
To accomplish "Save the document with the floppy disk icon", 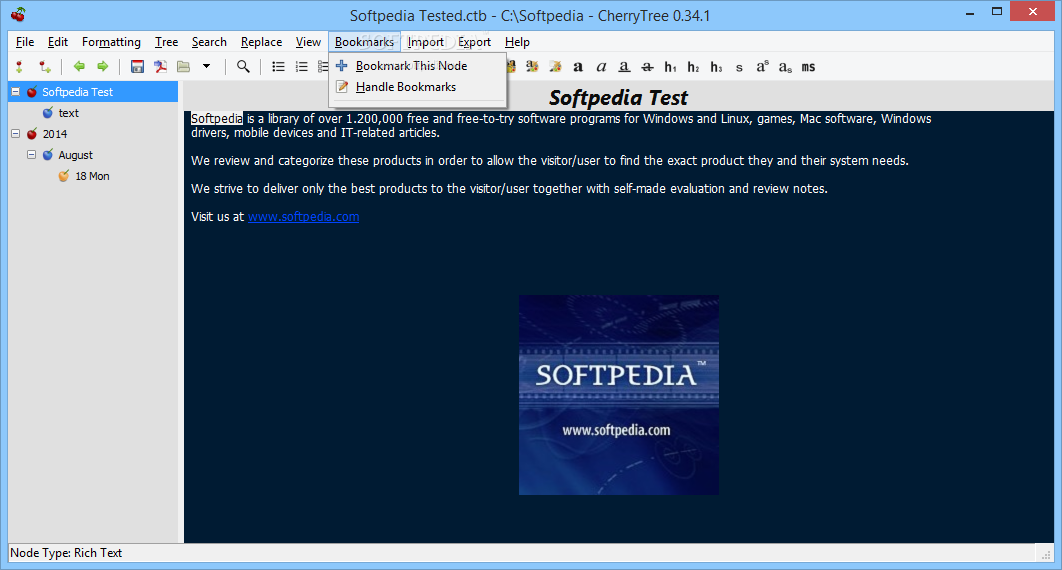I will (137, 66).
